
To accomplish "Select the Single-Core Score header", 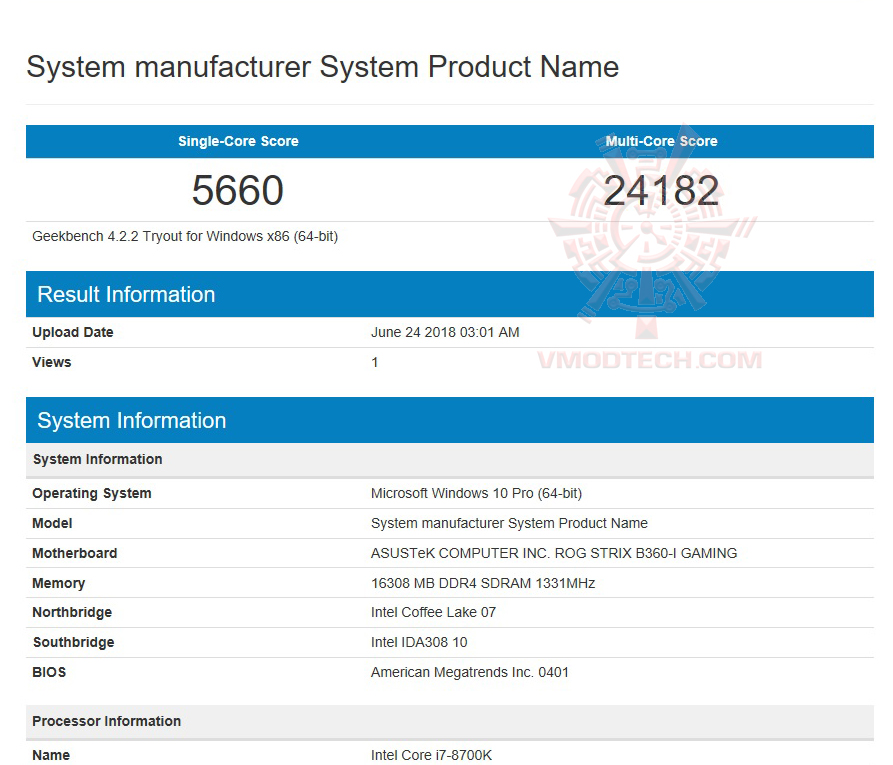I will [x=238, y=141].
